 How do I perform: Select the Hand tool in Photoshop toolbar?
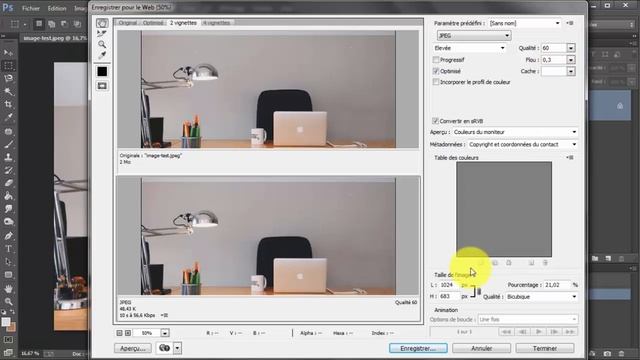[9, 289]
